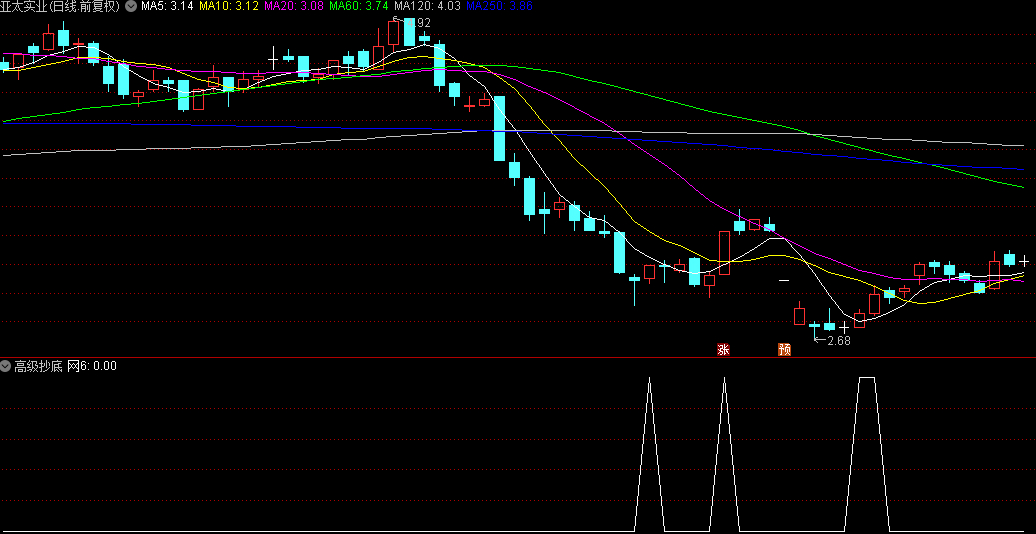Expand the 高级抄底 indicator dropdown arrow
This screenshot has width=1036, height=534.
click(6, 366)
